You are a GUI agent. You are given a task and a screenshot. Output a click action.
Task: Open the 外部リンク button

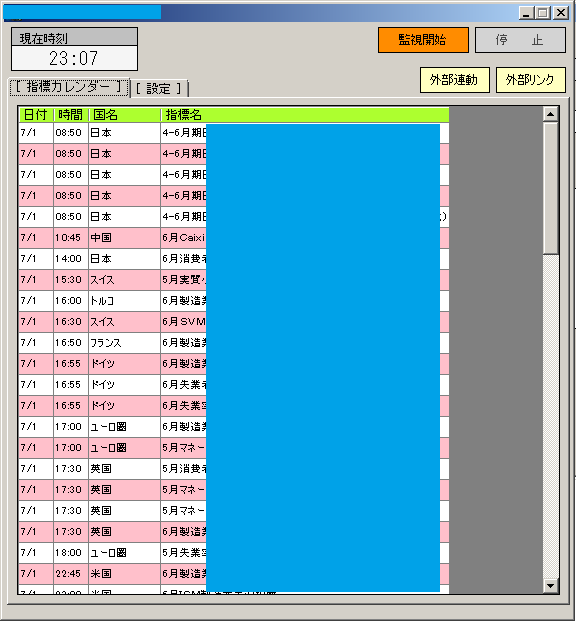[530, 80]
